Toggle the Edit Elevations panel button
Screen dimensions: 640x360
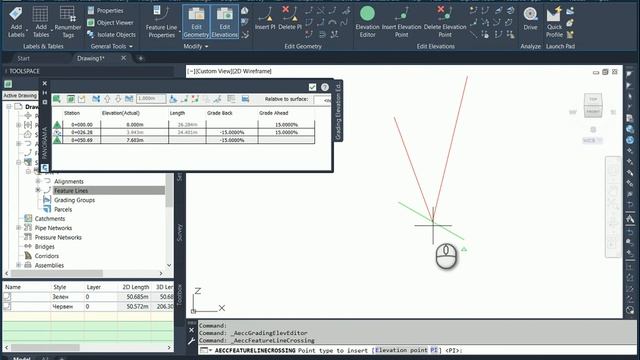[224, 22]
